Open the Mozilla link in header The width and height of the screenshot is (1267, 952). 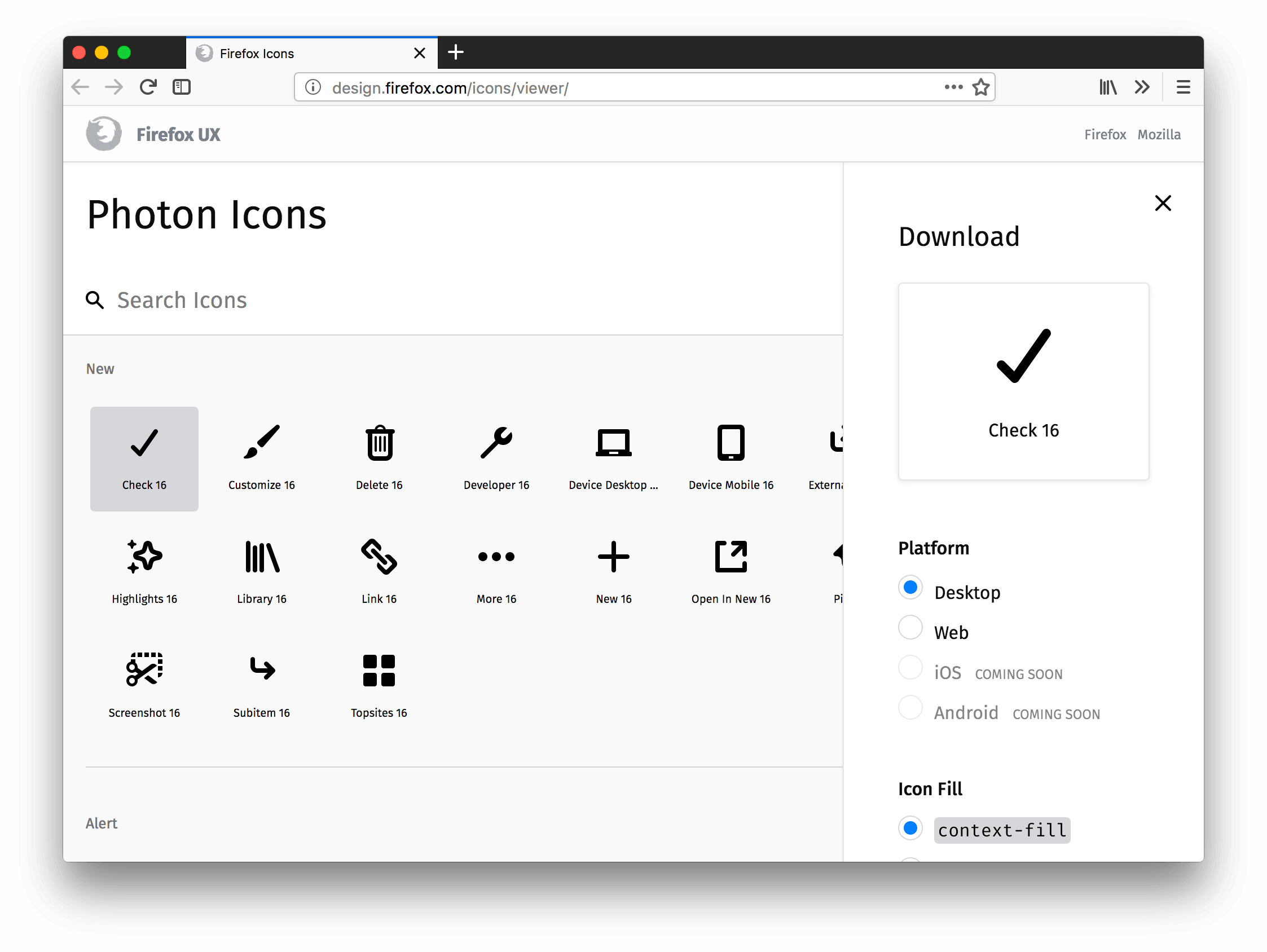click(x=1159, y=135)
